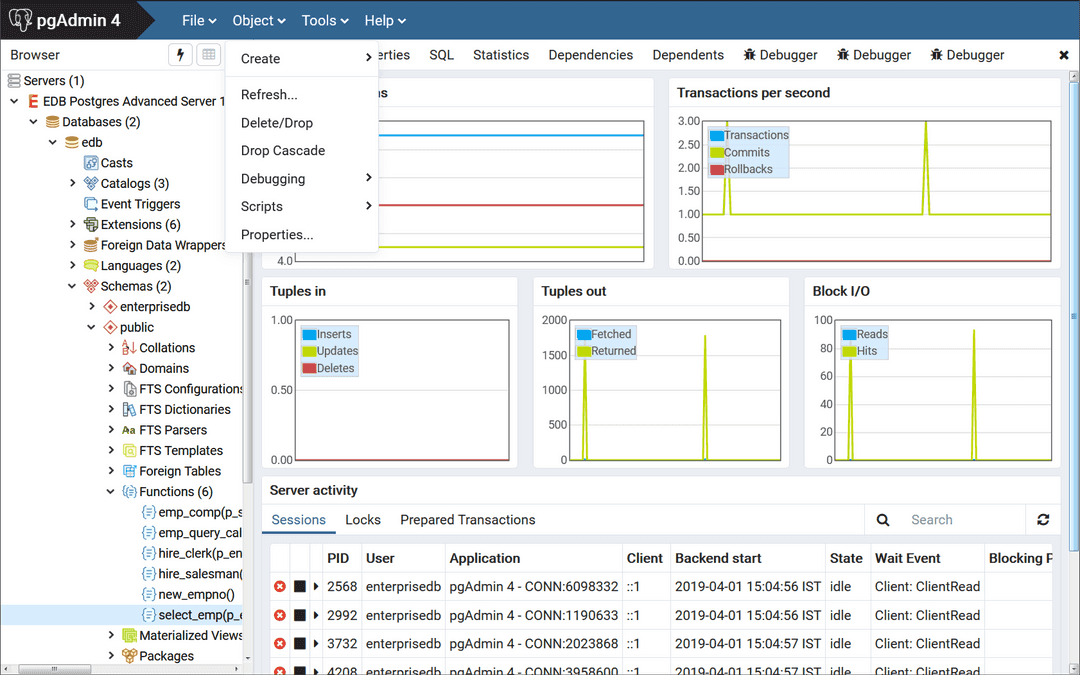Image resolution: width=1080 pixels, height=675 pixels.
Task: Switch to the Locks tab
Action: pos(363,520)
